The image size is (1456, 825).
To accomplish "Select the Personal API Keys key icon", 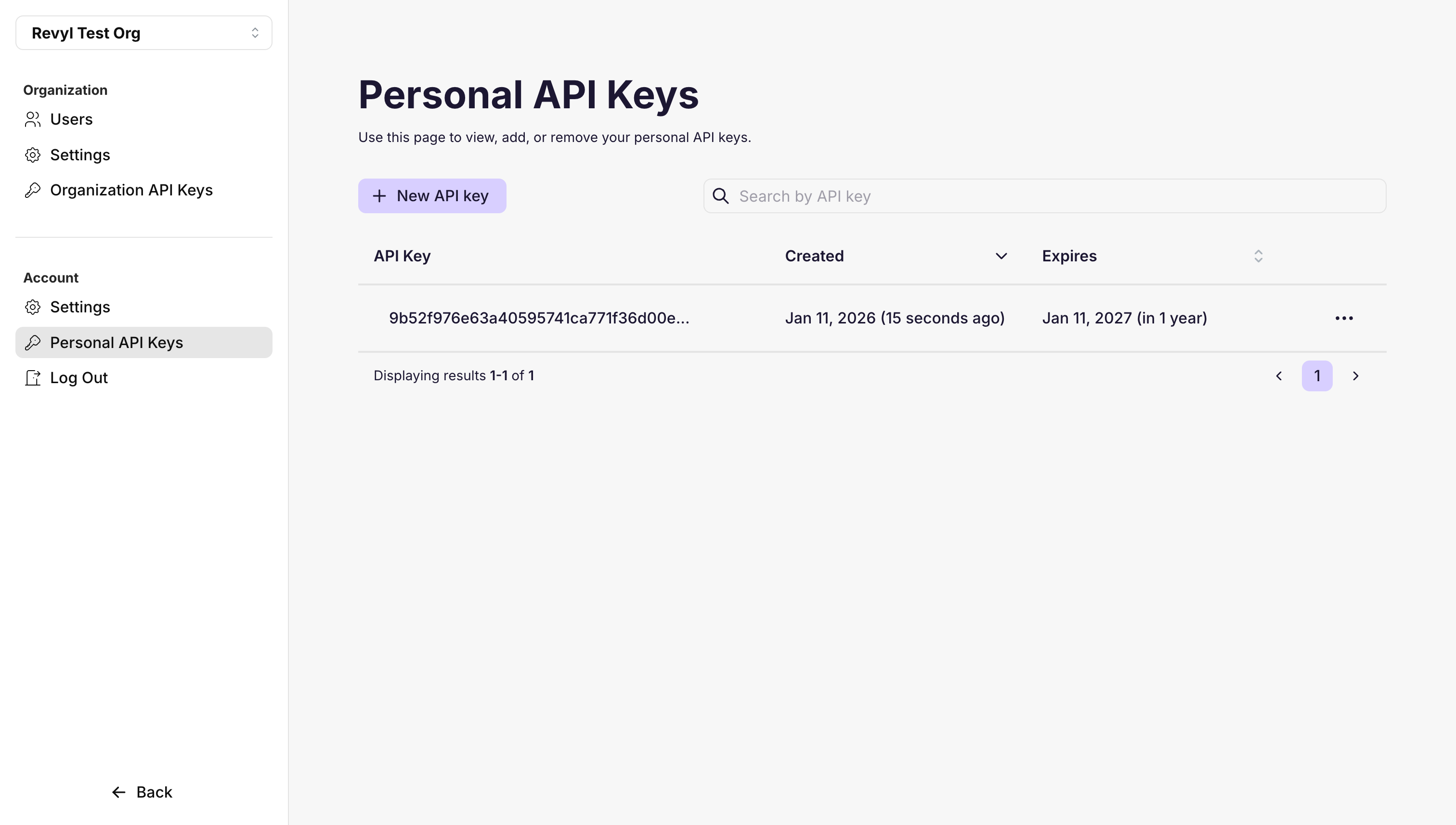I will (32, 342).
